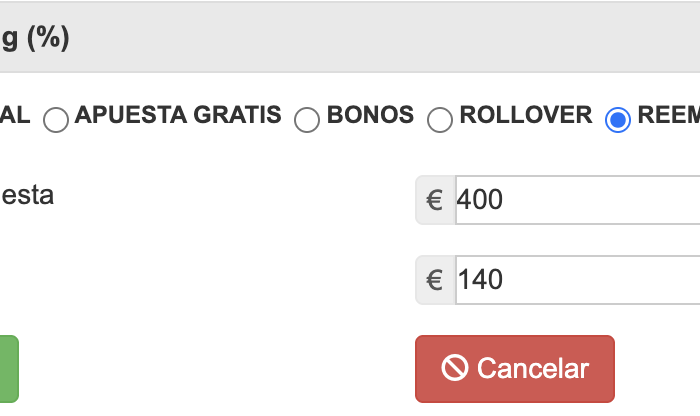This screenshot has width=700, height=416.
Task: Click the Cancelar text label
Action: pyautogui.click(x=533, y=368)
